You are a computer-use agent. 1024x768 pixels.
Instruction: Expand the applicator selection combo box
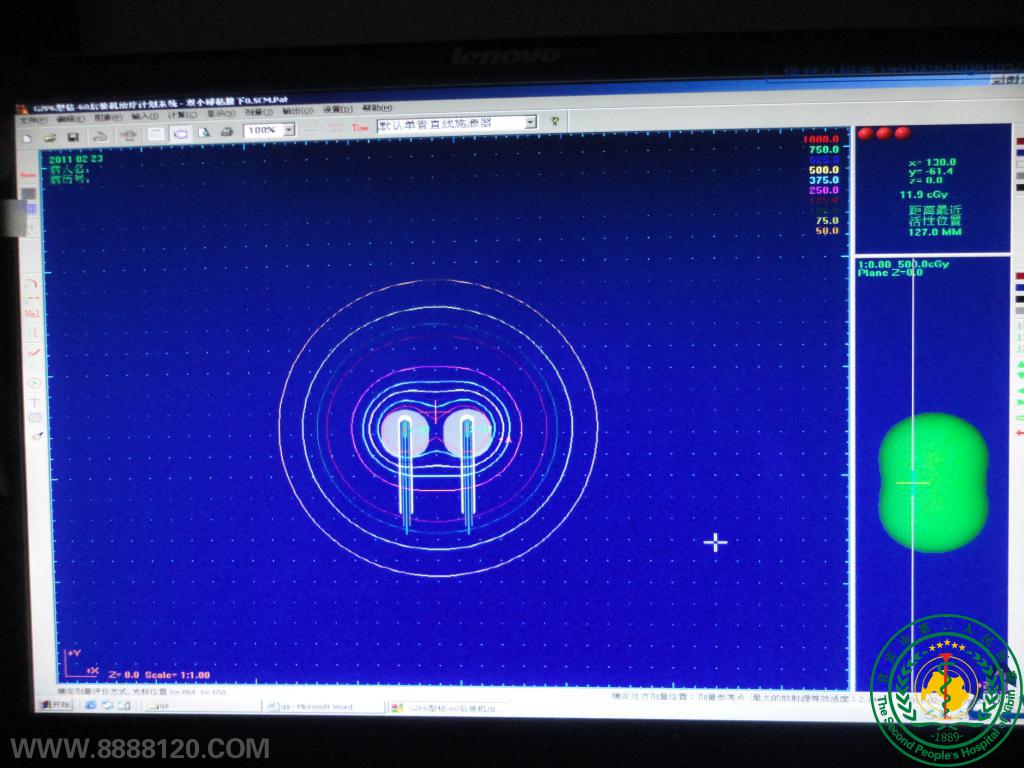530,122
